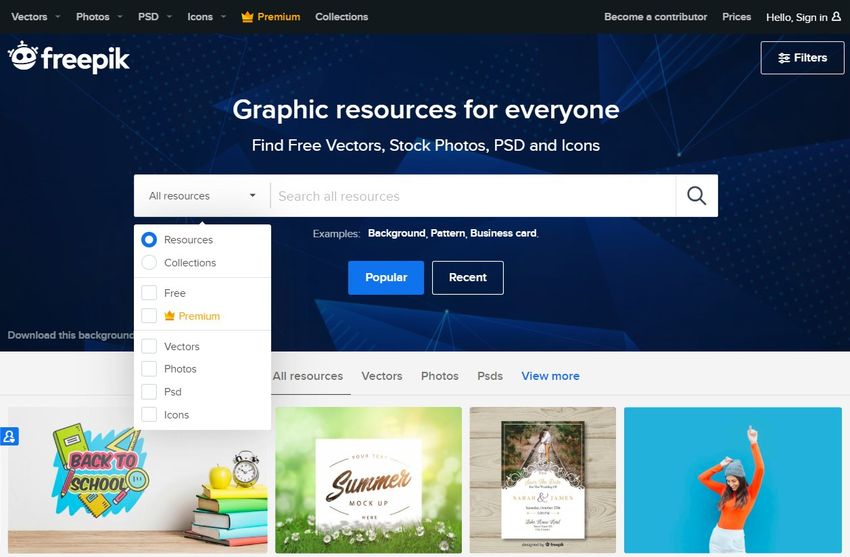Viewport: 850px width, 557px height.
Task: Tick the Icons checkbox
Action: (x=149, y=414)
